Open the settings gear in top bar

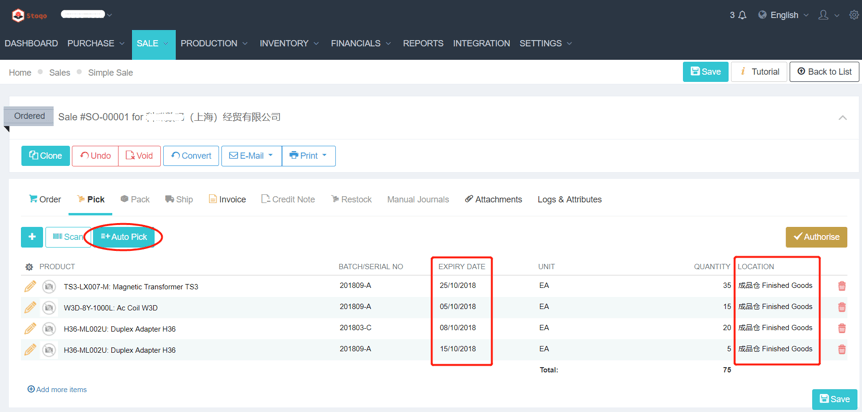click(x=854, y=15)
